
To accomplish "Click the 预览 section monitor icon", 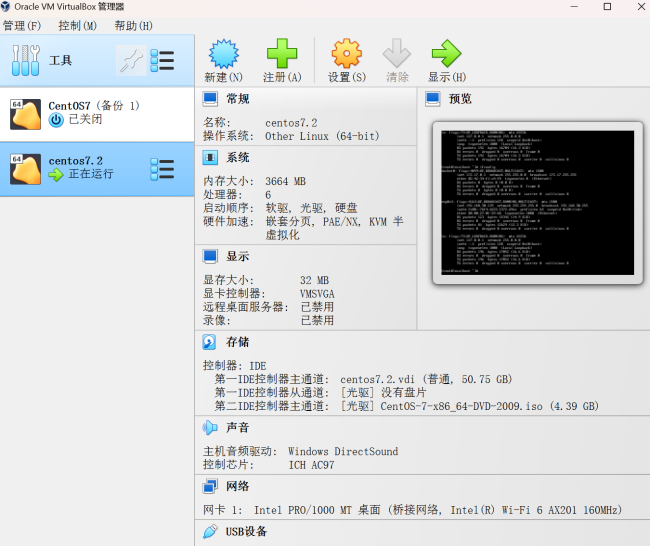I will [433, 99].
